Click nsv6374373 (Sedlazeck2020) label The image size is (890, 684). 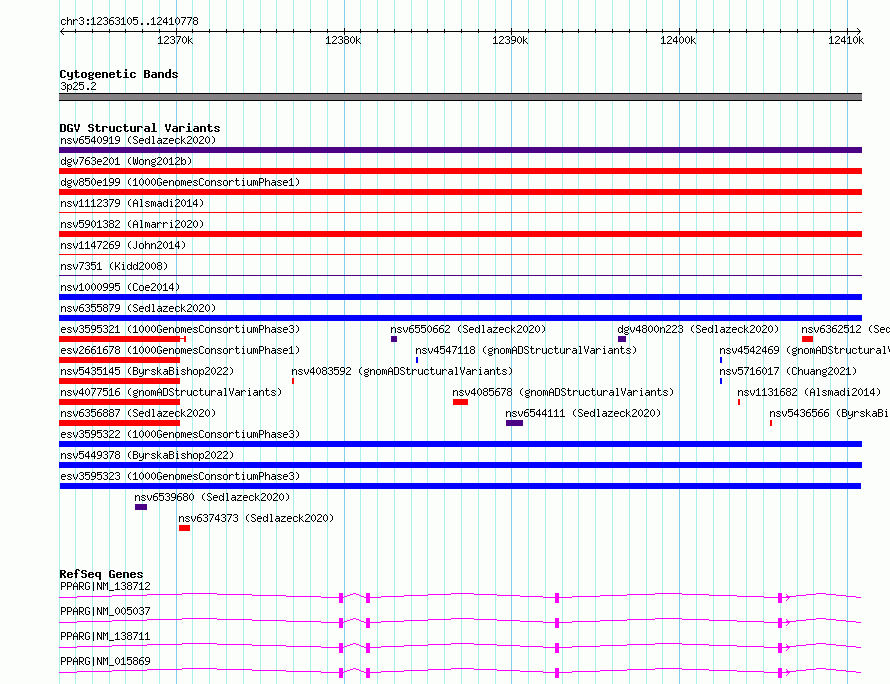tap(256, 518)
